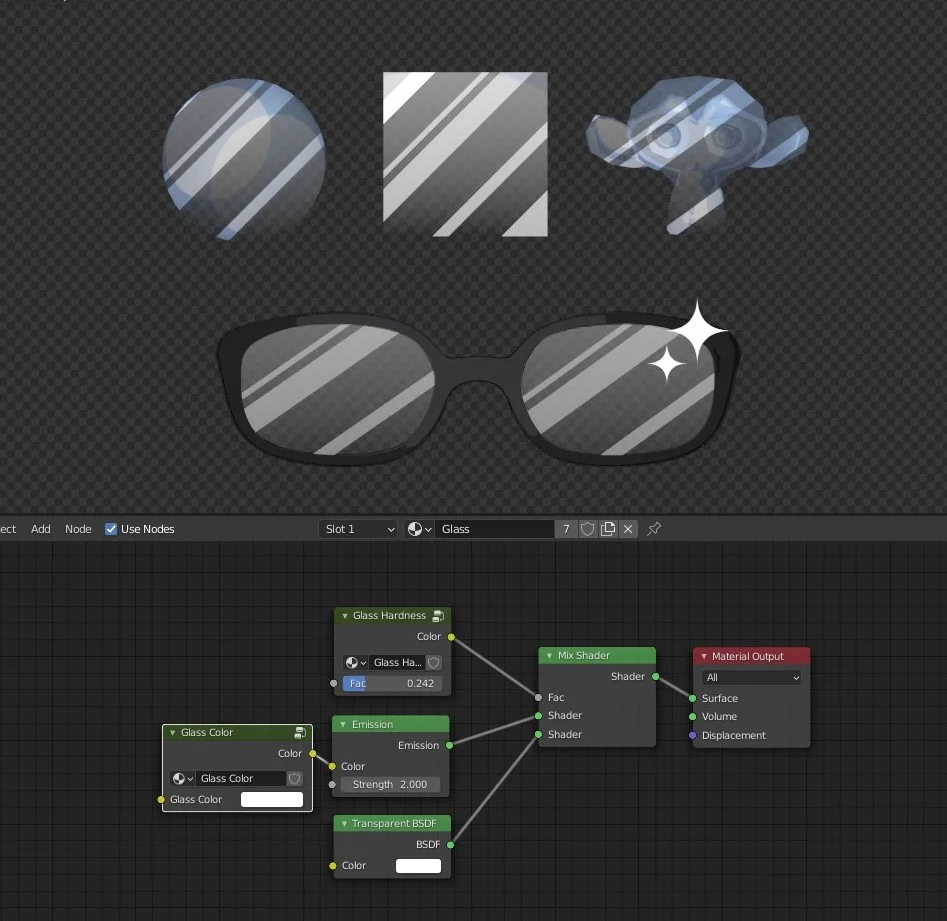947x921 pixels.
Task: Collapse the Glass Hardness node with its triangle
Action: 343,616
